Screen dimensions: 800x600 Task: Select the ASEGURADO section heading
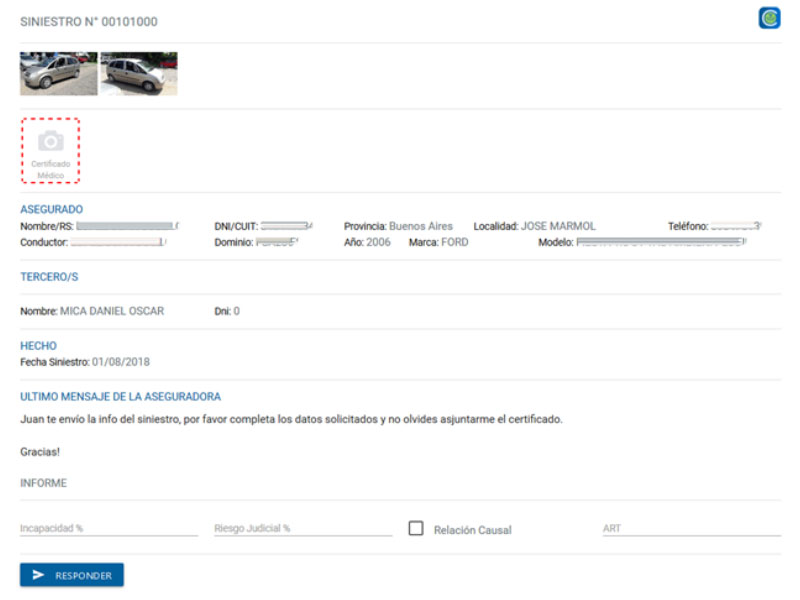[52, 209]
